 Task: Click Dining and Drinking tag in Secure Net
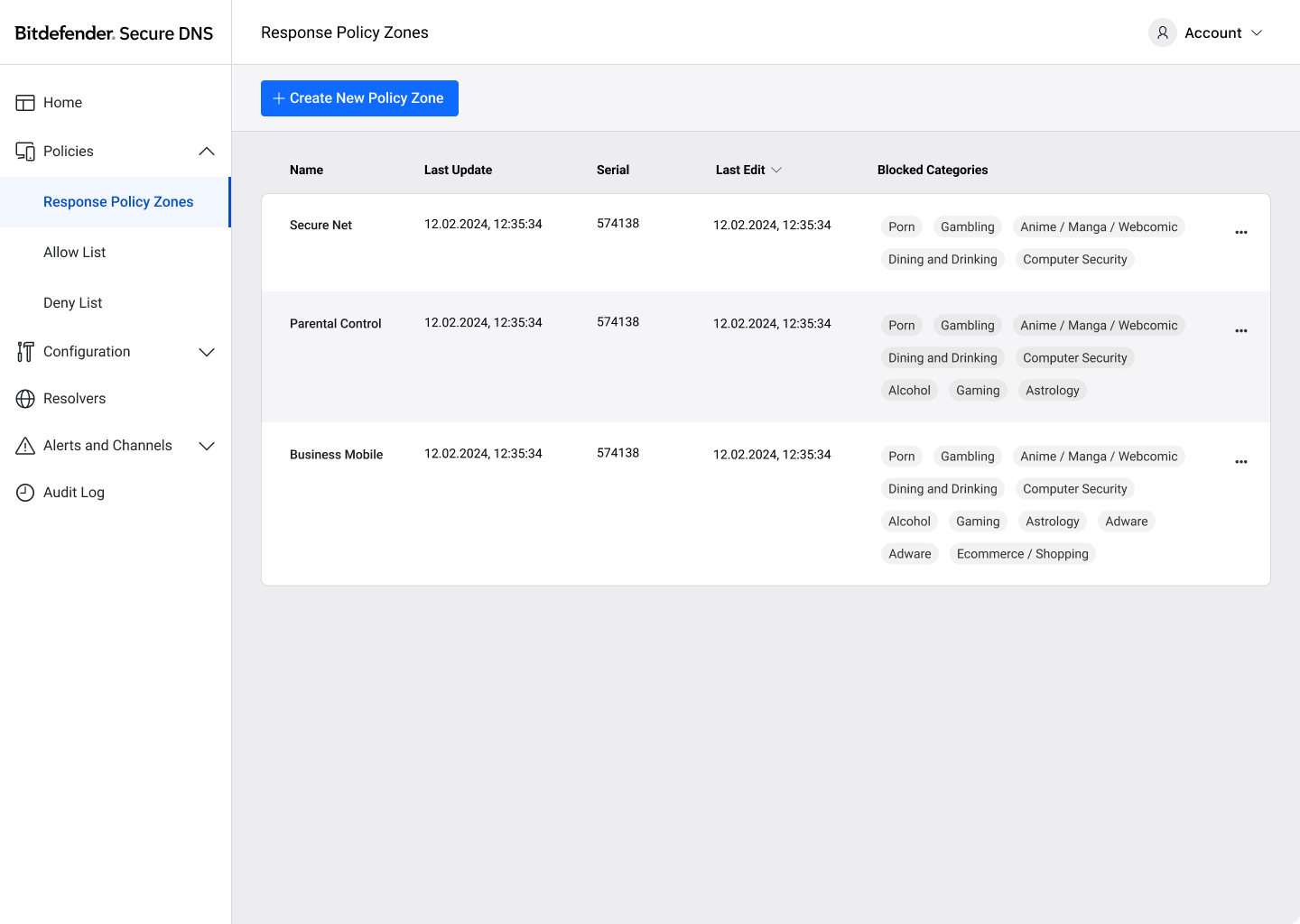click(942, 260)
